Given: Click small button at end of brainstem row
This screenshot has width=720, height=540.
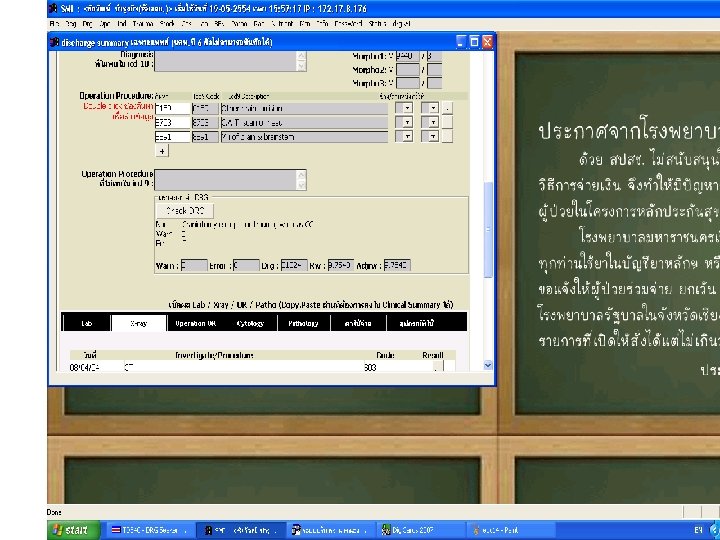Looking at the screenshot, I should click(x=447, y=137).
